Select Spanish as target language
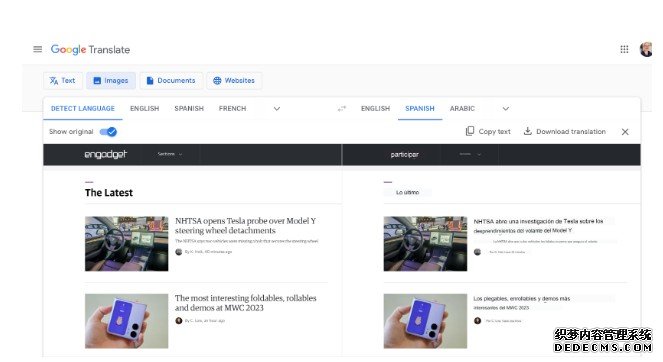This screenshot has height=362, width=663. (420, 109)
